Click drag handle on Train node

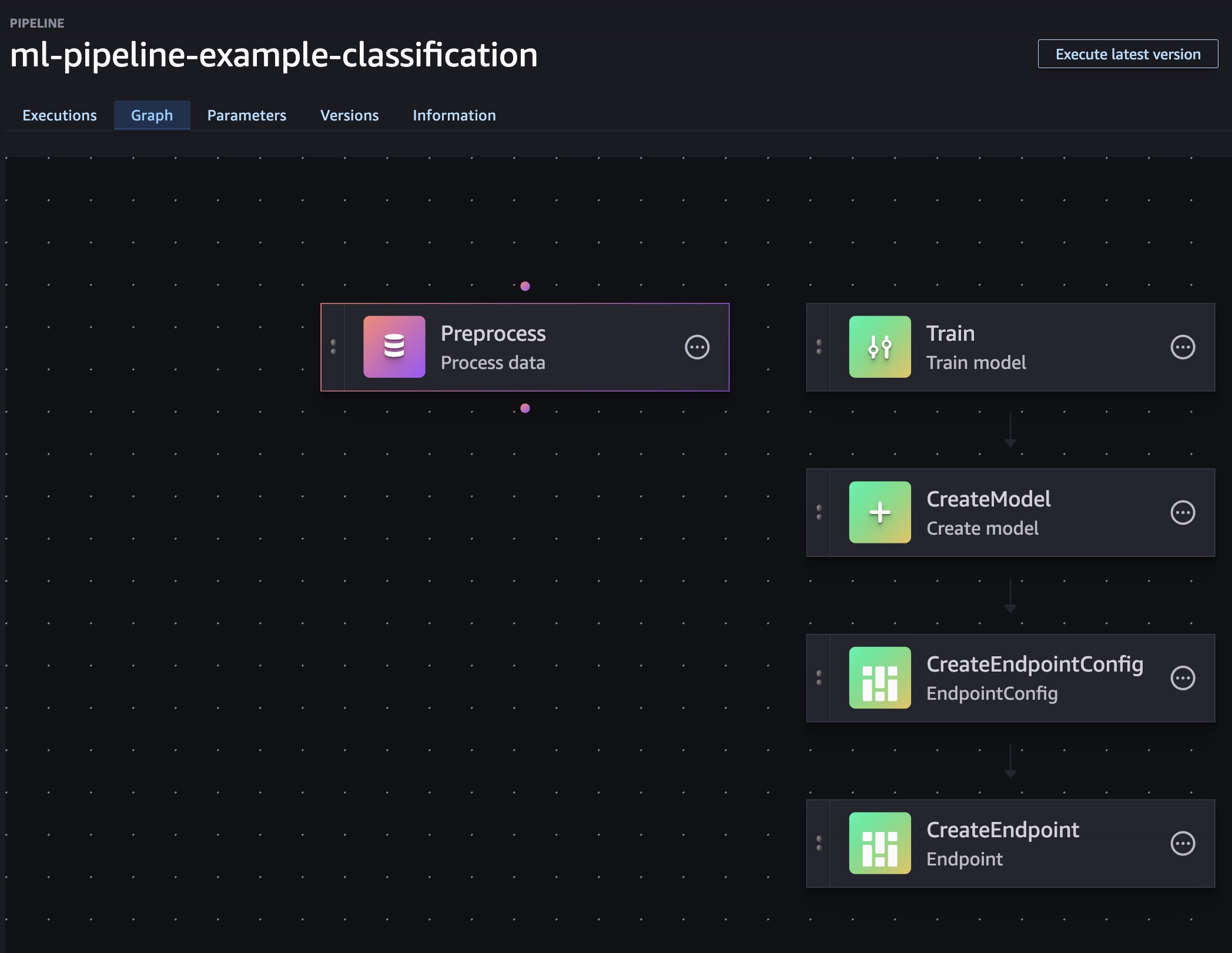tap(819, 347)
